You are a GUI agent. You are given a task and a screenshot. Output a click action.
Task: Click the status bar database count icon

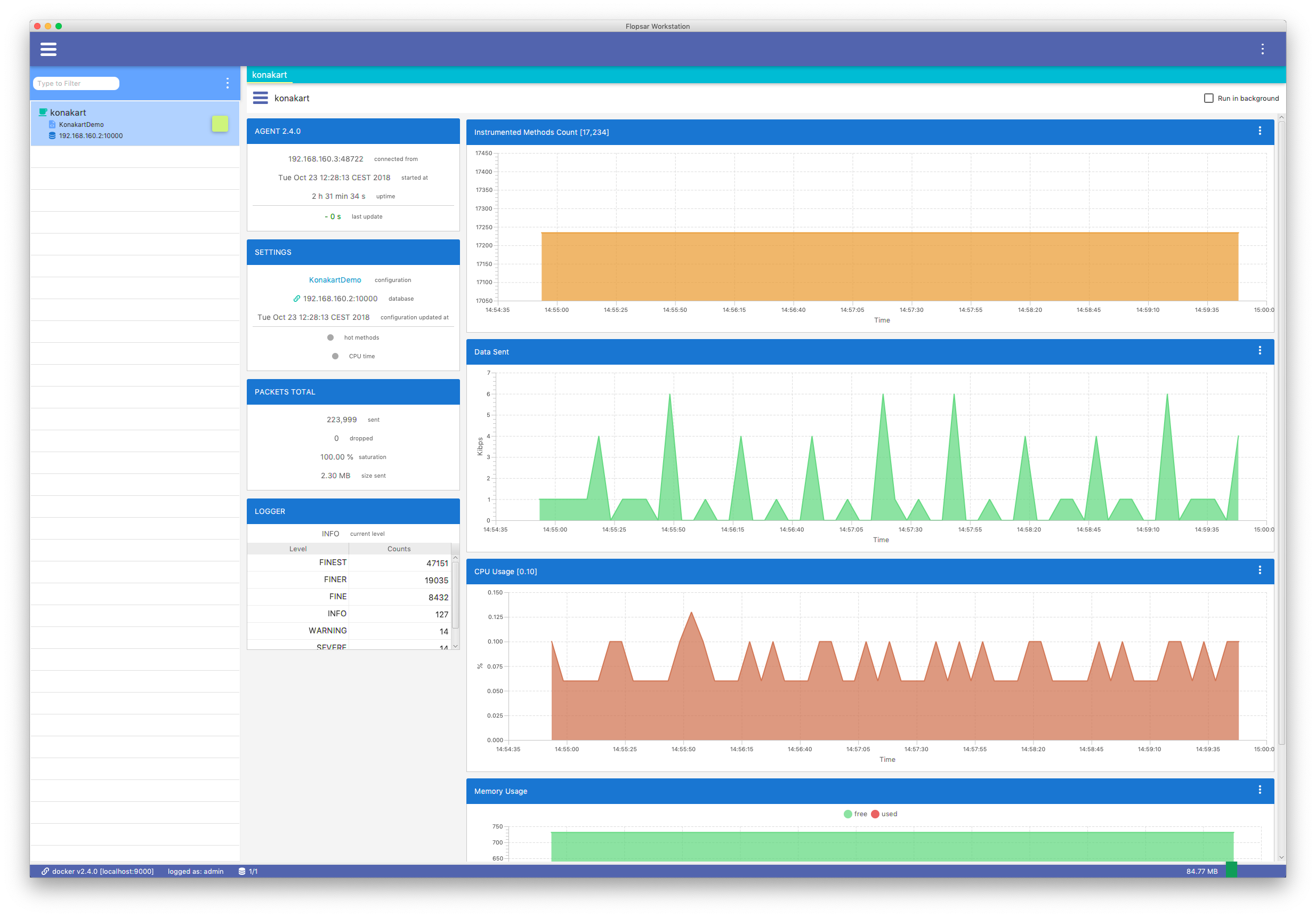coord(242,871)
